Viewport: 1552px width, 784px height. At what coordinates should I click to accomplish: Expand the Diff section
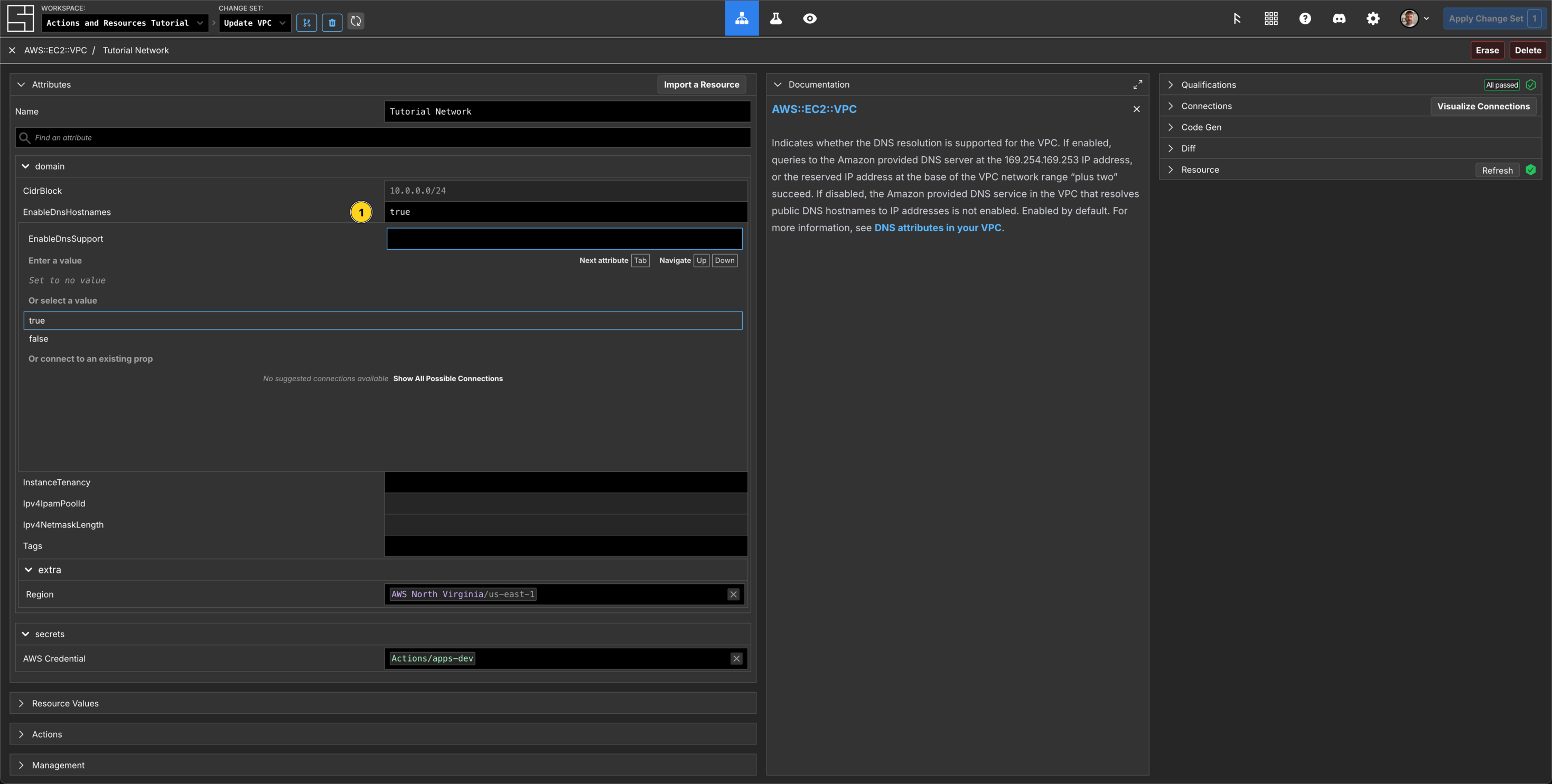(x=1171, y=148)
